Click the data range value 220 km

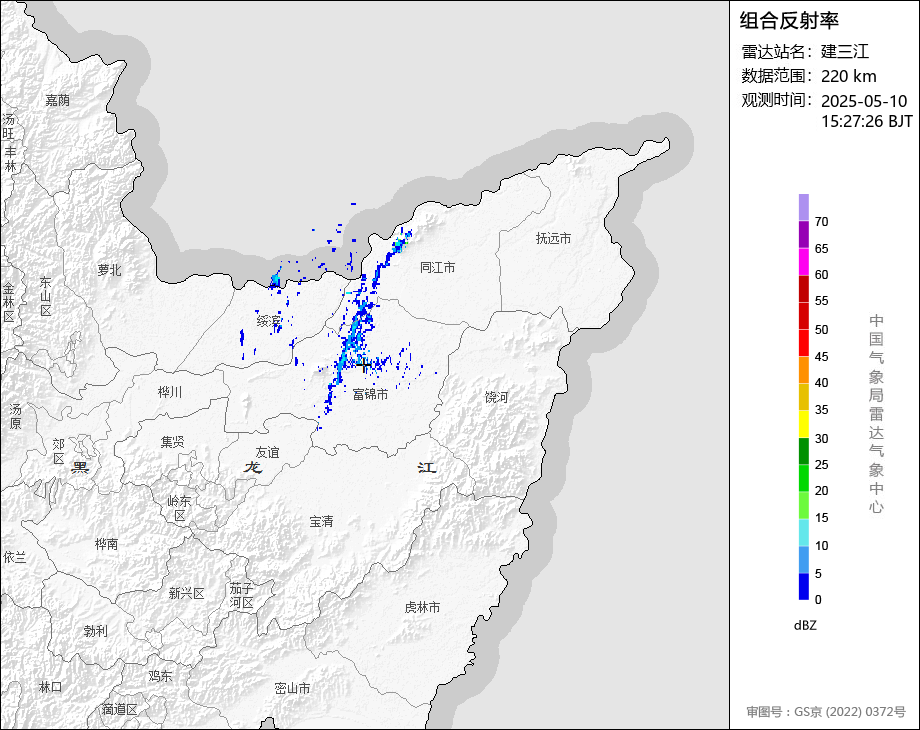click(848, 76)
